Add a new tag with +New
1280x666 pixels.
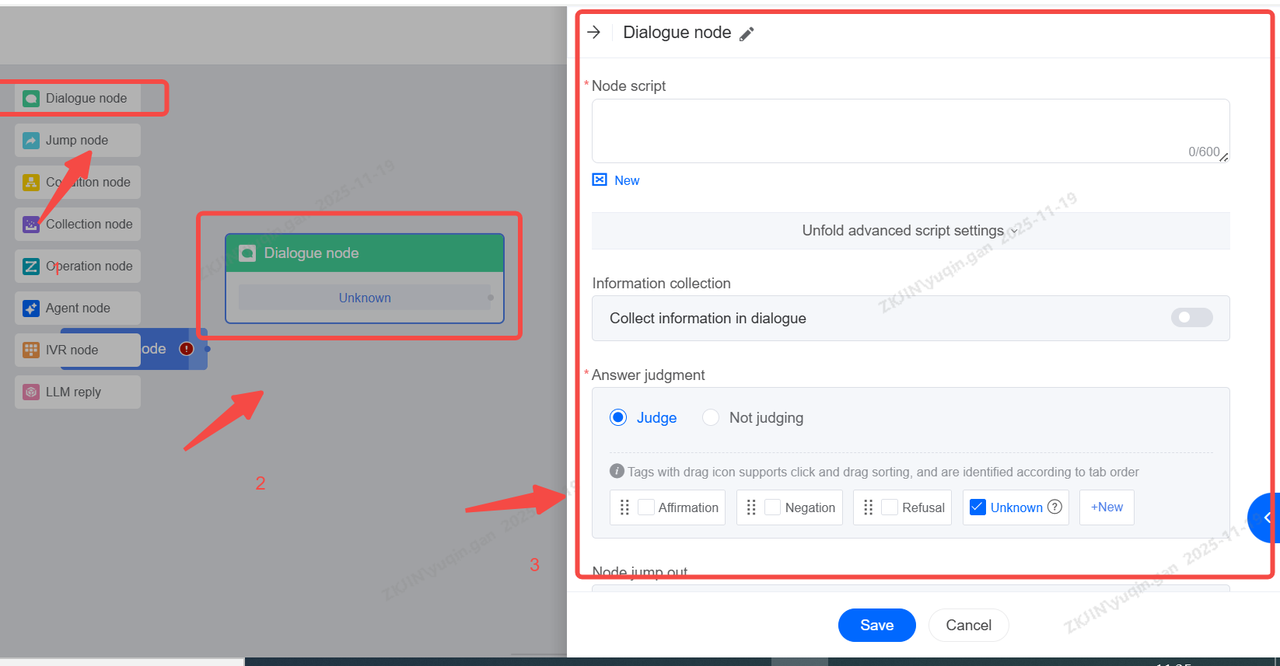click(x=1106, y=507)
